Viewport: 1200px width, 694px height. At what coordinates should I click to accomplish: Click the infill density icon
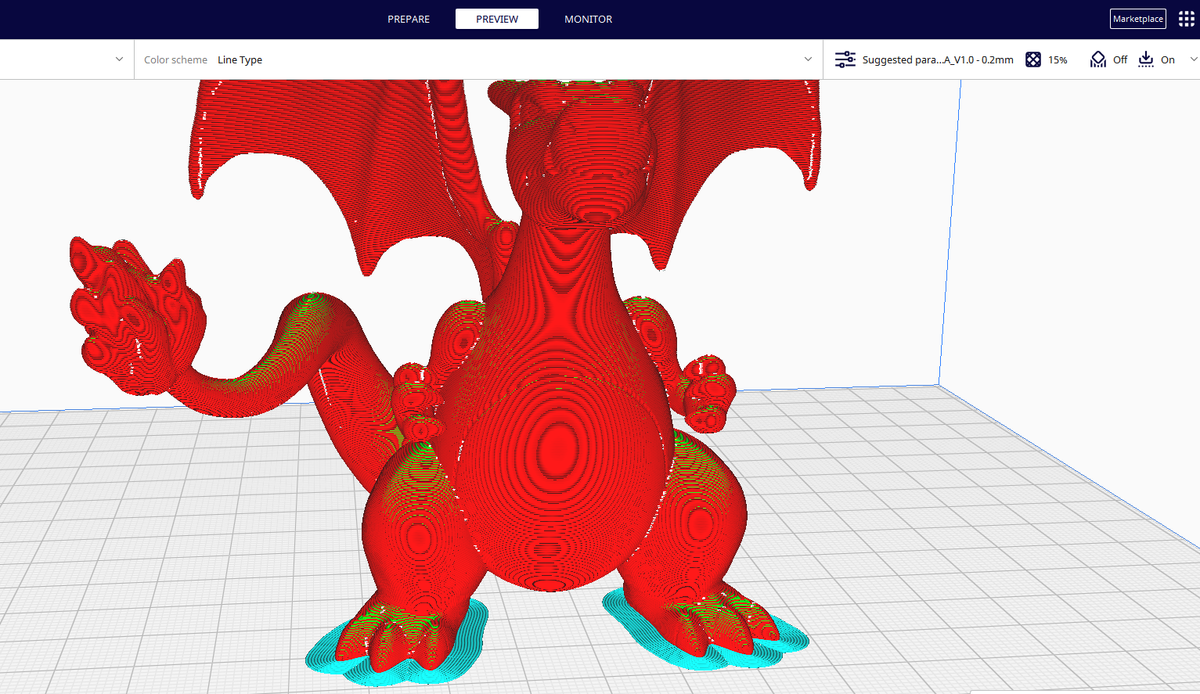pyautogui.click(x=1033, y=59)
